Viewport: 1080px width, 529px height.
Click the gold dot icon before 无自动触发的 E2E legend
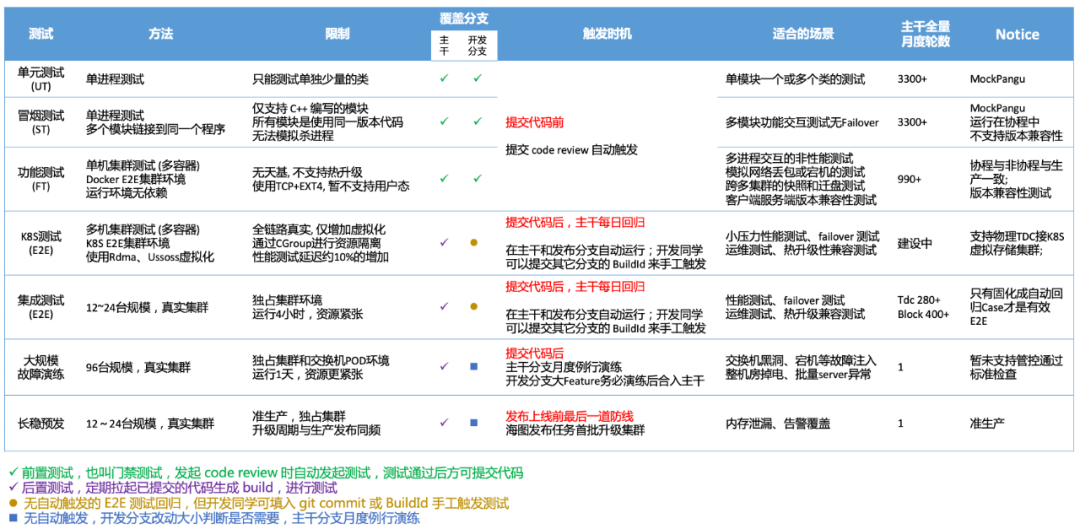tap(12, 504)
